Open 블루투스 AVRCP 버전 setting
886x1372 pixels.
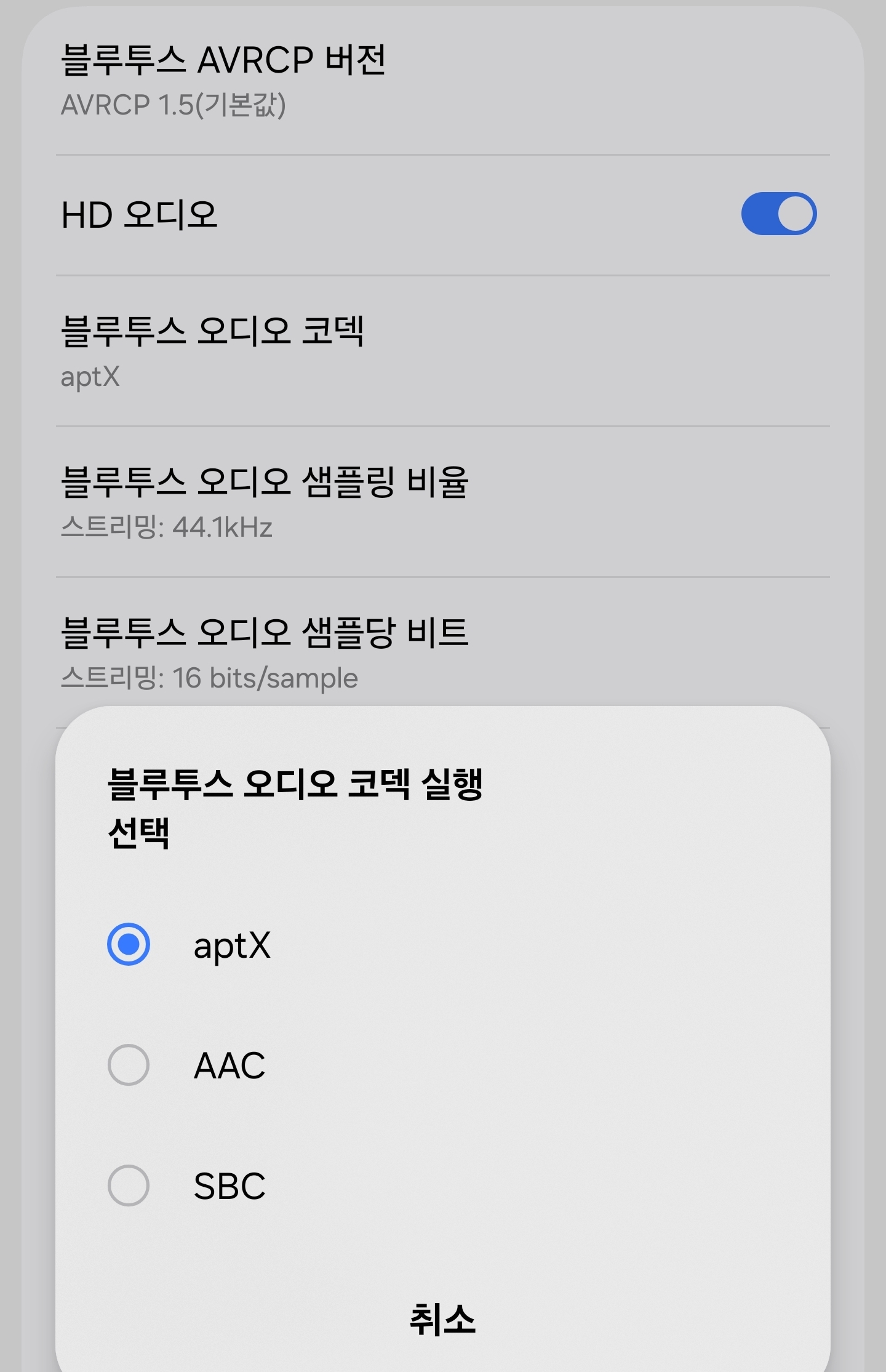pyautogui.click(x=224, y=60)
